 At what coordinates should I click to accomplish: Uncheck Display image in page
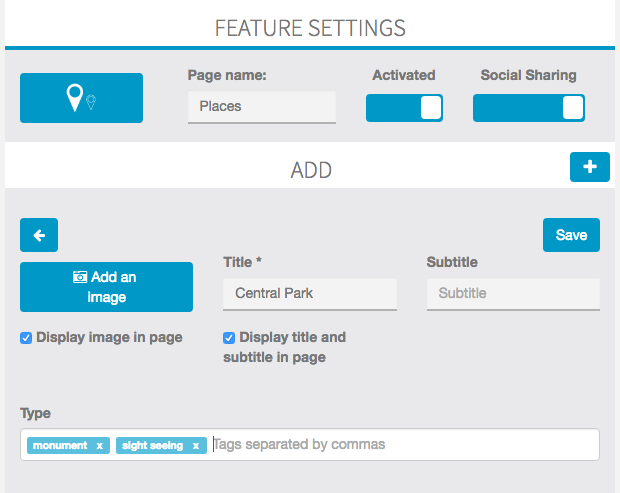tap(27, 338)
